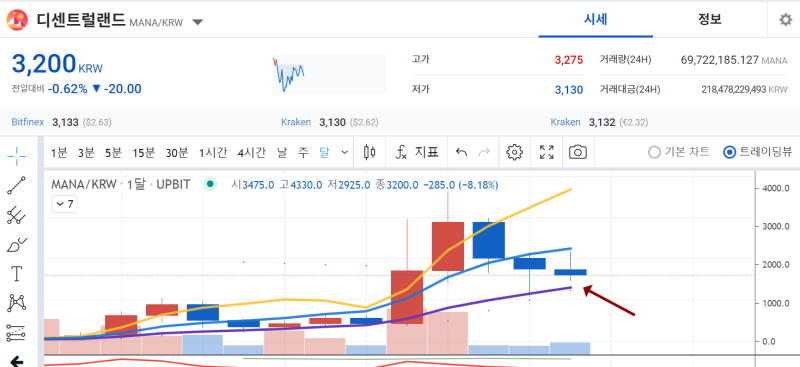This screenshot has width=800, height=367.
Task: Set chart interval to 주 (weekly)
Action: [x=303, y=153]
